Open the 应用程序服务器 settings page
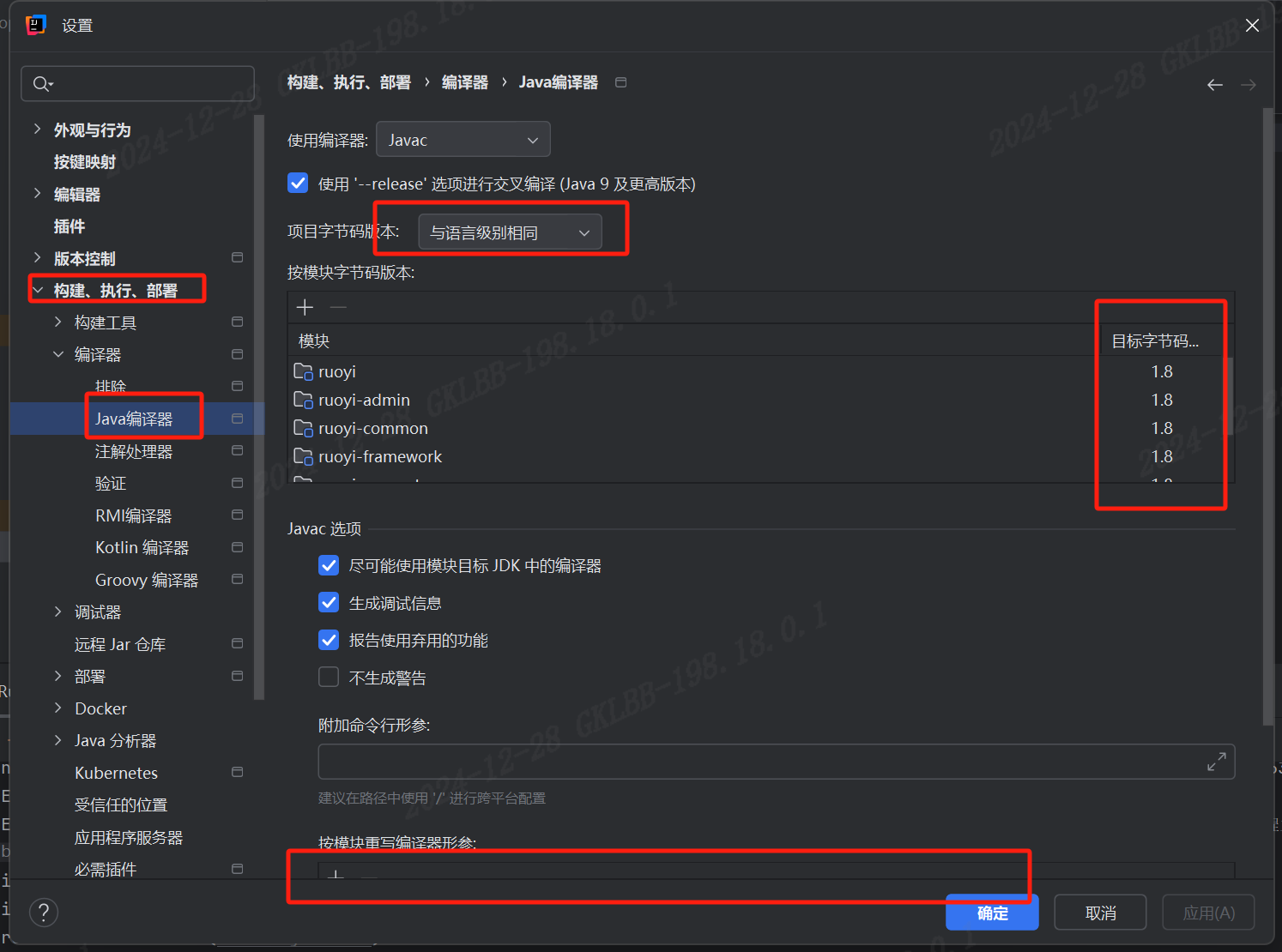 click(x=129, y=837)
